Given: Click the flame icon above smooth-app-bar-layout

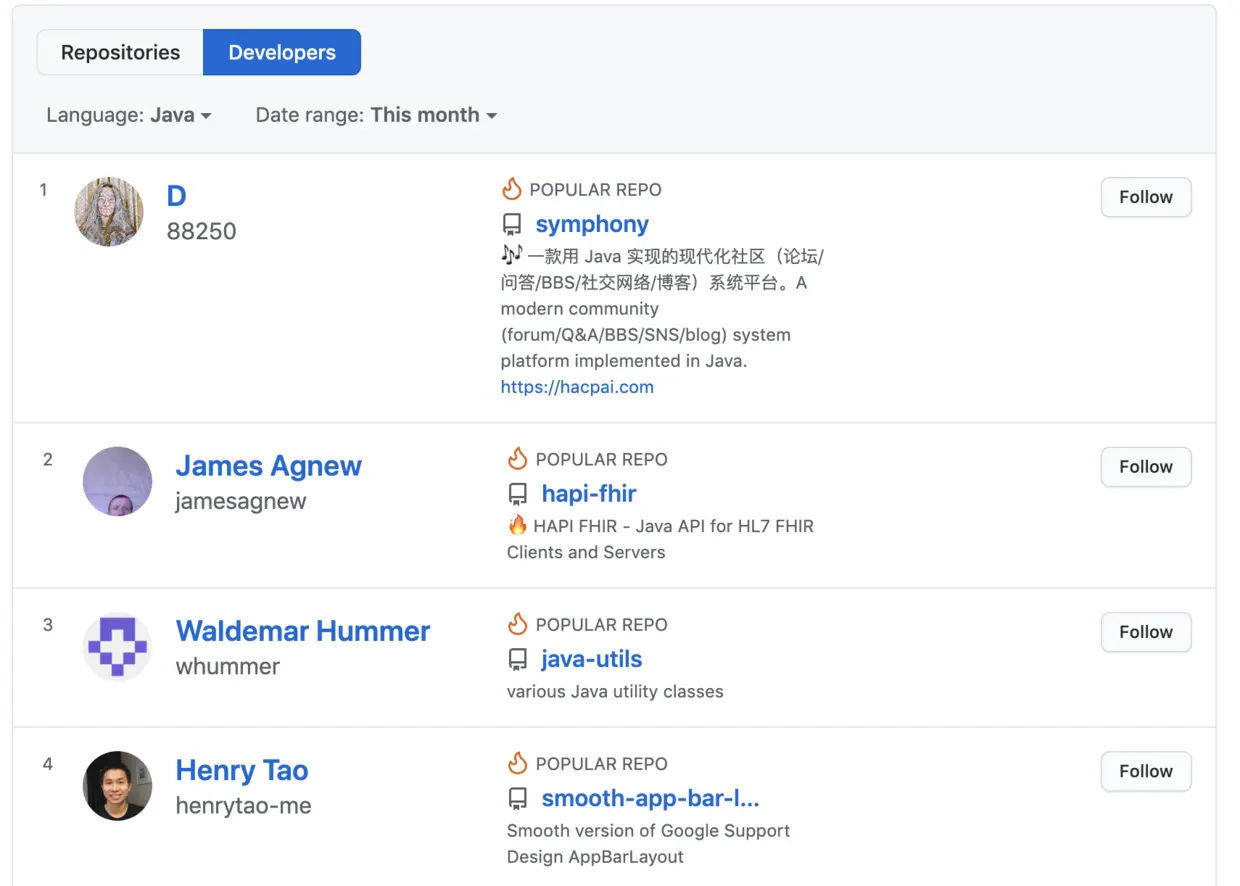Looking at the screenshot, I should pyautogui.click(x=517, y=764).
